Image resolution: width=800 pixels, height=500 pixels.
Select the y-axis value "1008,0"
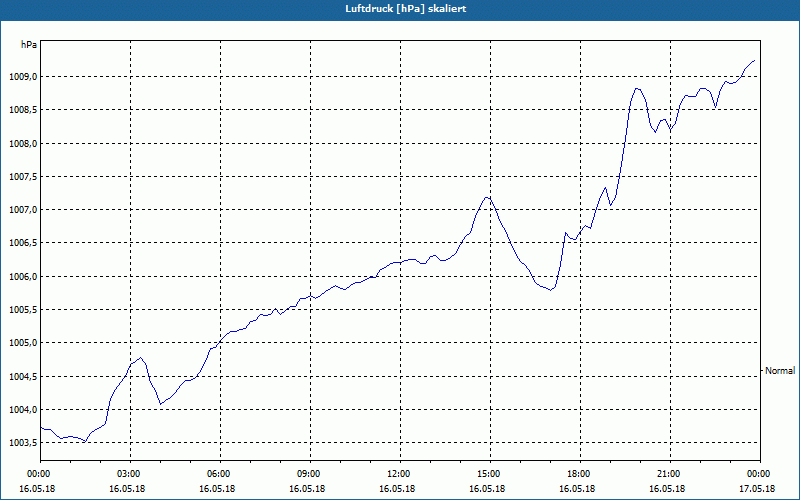pyautogui.click(x=23, y=143)
